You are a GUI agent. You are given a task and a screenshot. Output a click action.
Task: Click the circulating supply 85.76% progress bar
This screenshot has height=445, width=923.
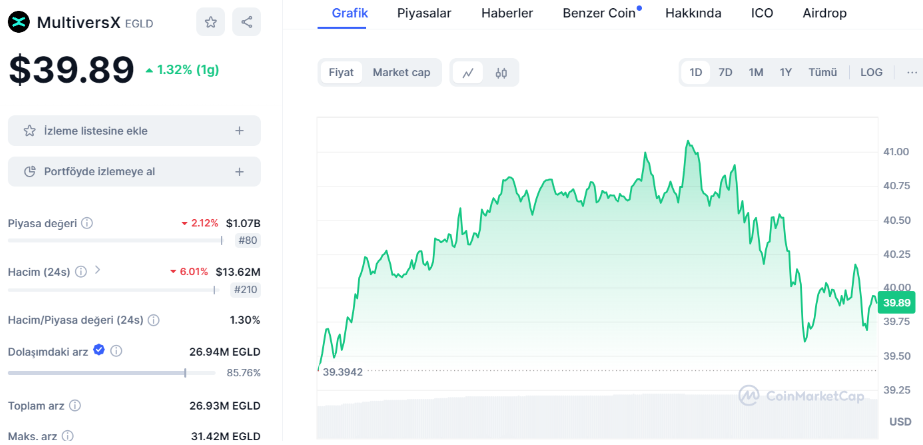tap(112, 373)
